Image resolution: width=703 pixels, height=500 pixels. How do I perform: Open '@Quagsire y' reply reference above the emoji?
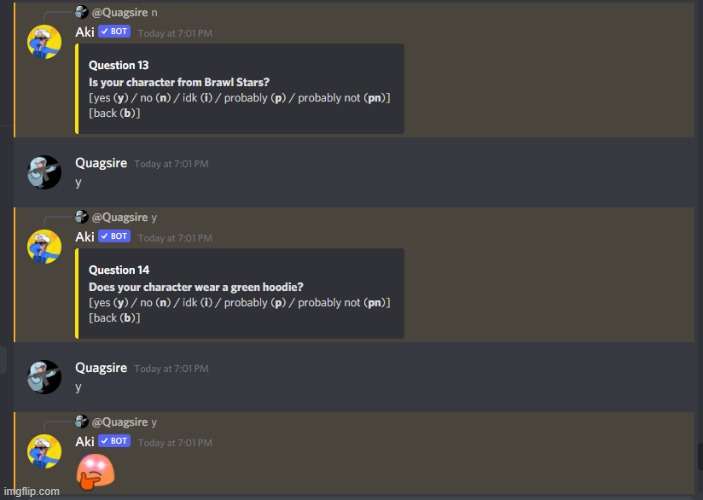click(x=124, y=422)
